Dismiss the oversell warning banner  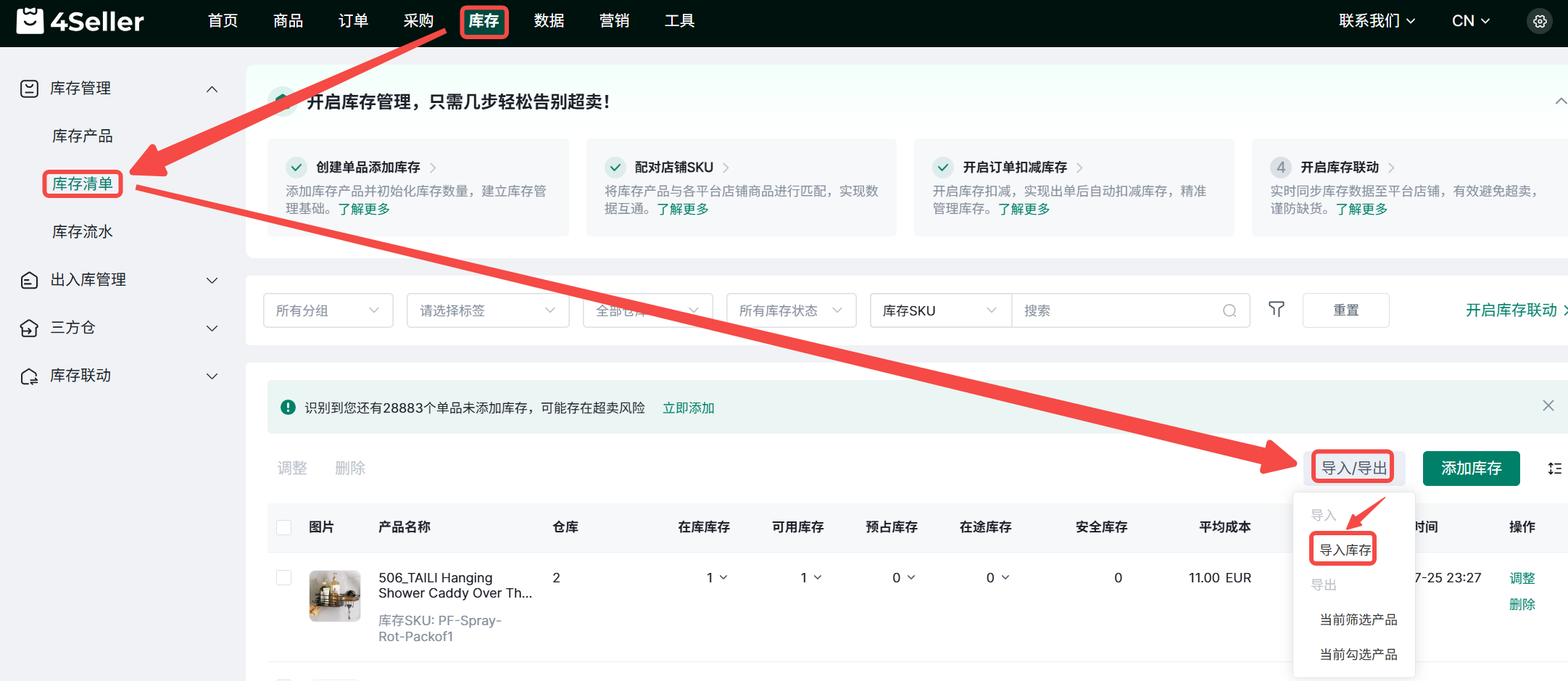coord(1548,406)
